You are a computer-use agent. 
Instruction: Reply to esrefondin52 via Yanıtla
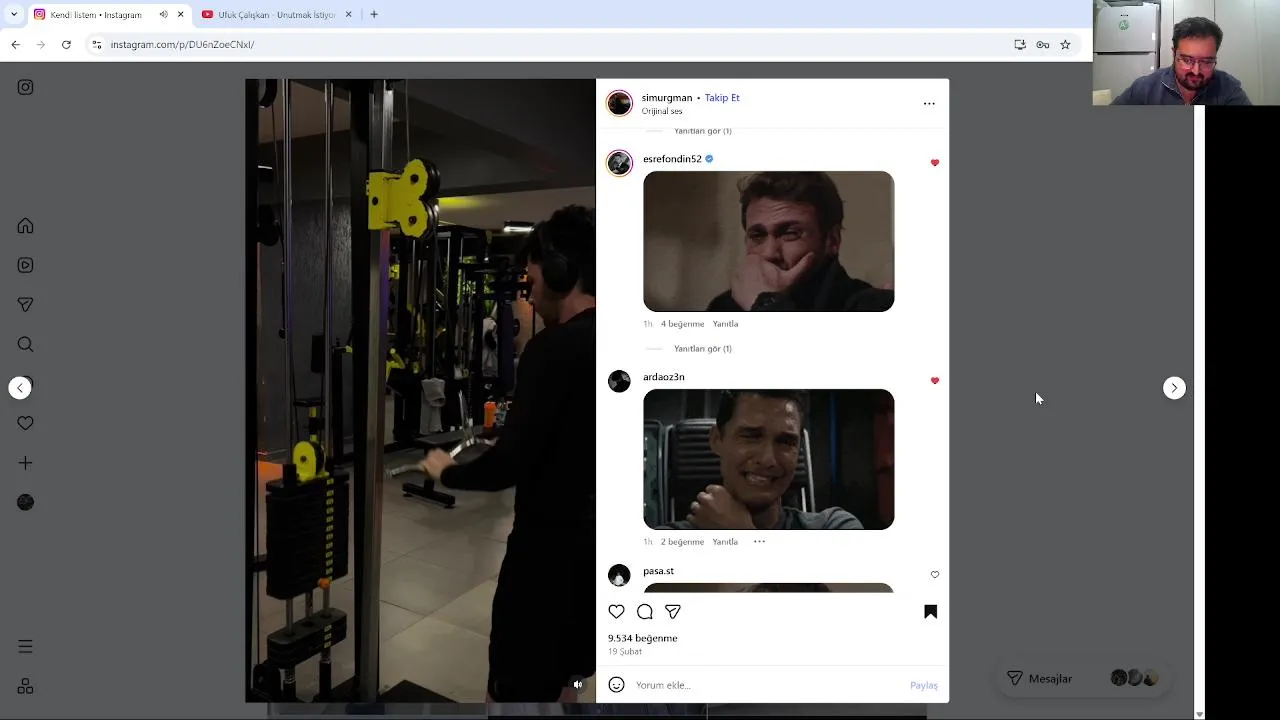click(725, 324)
